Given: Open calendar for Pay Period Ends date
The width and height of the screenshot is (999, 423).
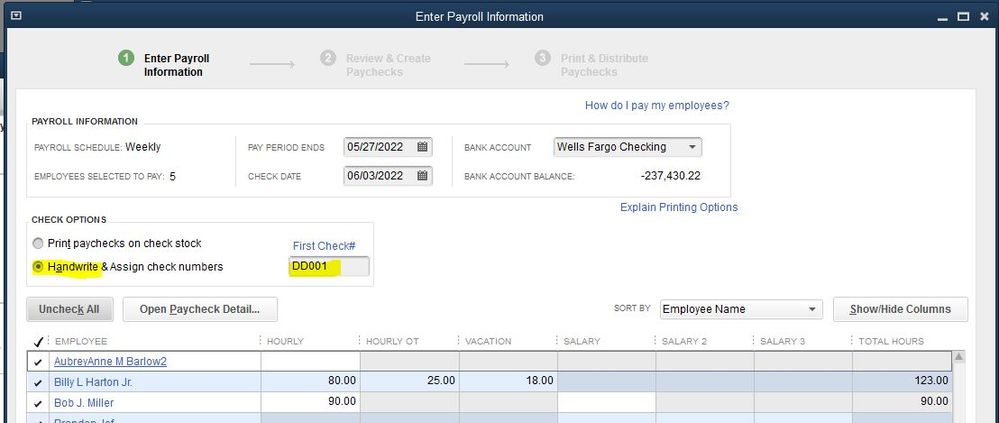Looking at the screenshot, I should (422, 147).
